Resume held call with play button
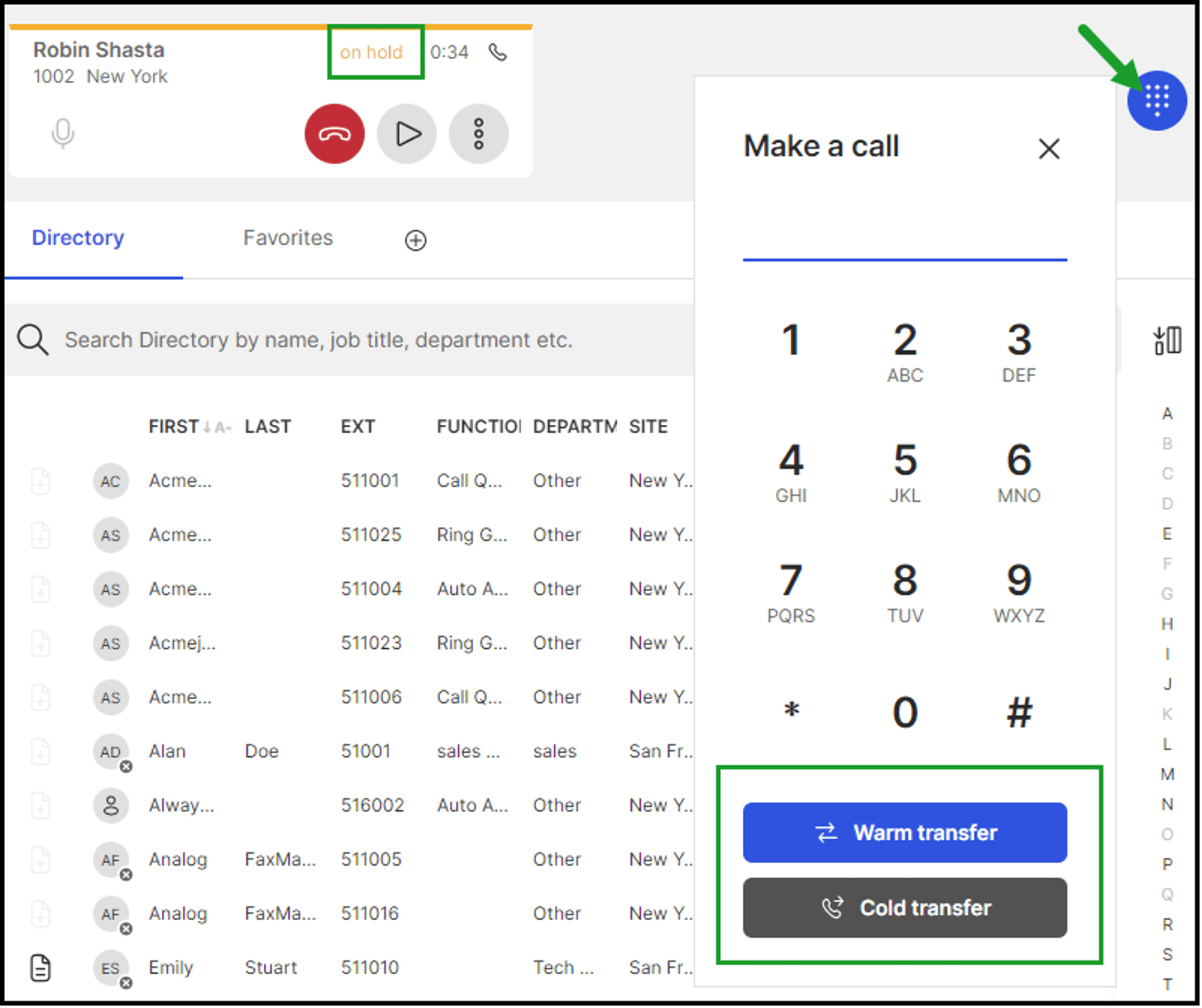This screenshot has height=1008, width=1202. point(407,134)
